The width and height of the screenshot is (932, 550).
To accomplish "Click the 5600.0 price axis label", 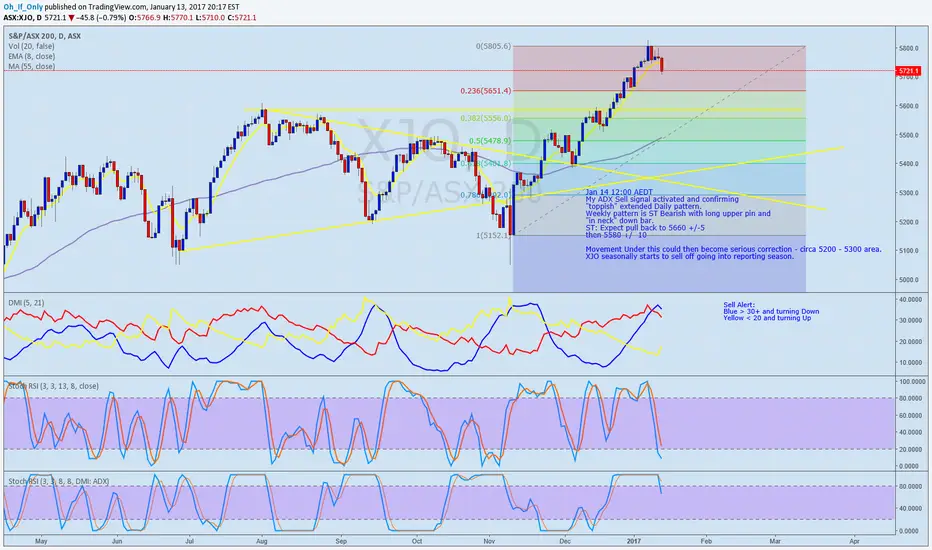I will 909,106.
